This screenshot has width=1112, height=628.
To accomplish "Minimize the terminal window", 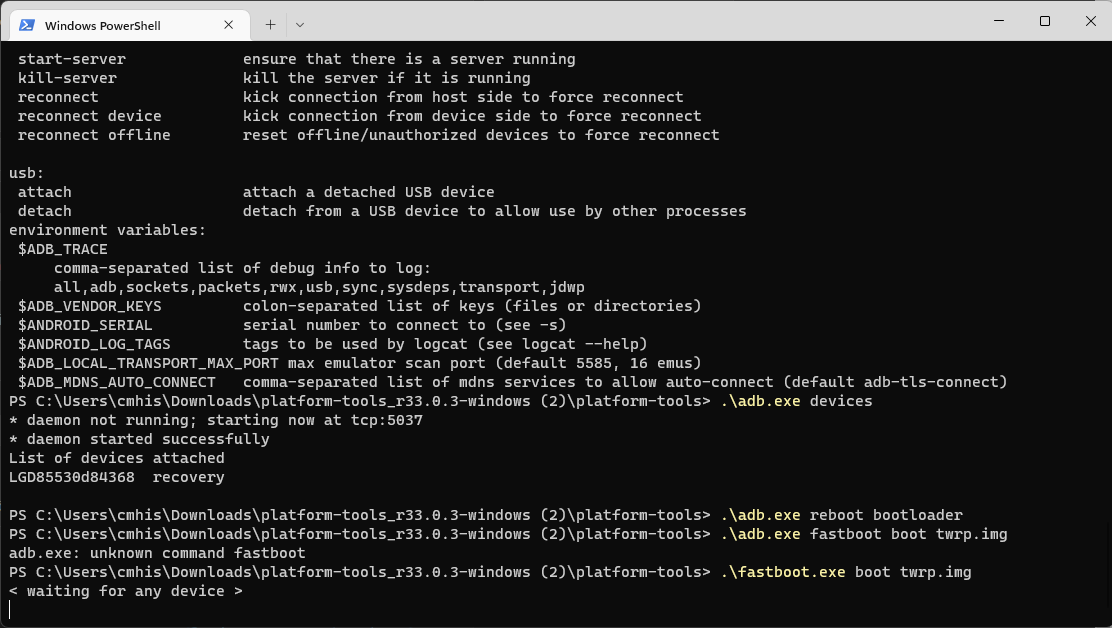I will point(996,21).
